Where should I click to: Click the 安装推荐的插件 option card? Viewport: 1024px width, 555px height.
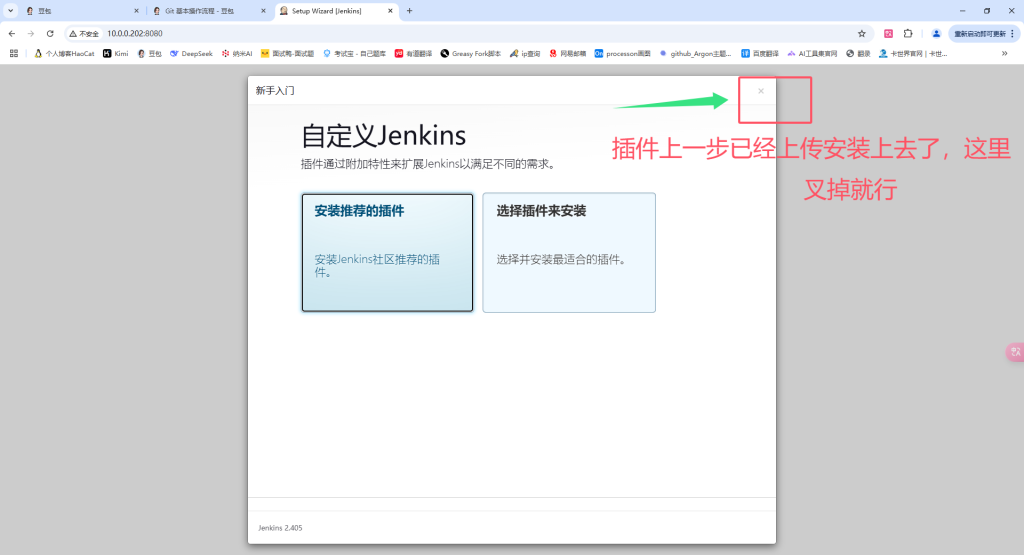pyautogui.click(x=387, y=252)
